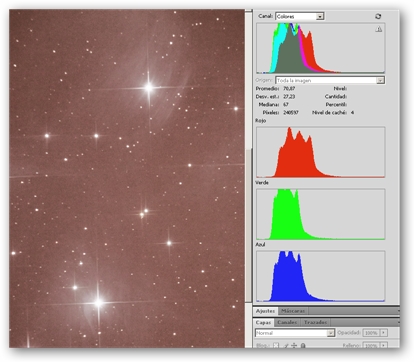Open the Trazados tab
The width and height of the screenshot is (414, 362).
(315, 322)
